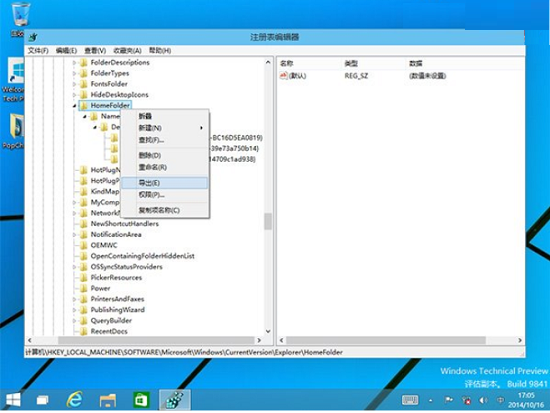Image resolution: width=550 pixels, height=413 pixels.
Task: Click the FolderTypes folder icon
Action: pyautogui.click(x=84, y=73)
